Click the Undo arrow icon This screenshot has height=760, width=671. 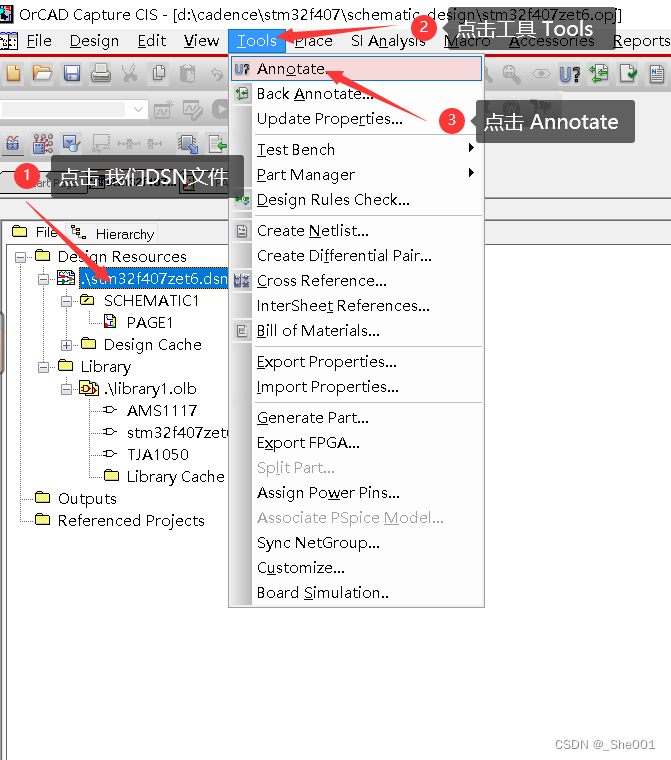217,74
